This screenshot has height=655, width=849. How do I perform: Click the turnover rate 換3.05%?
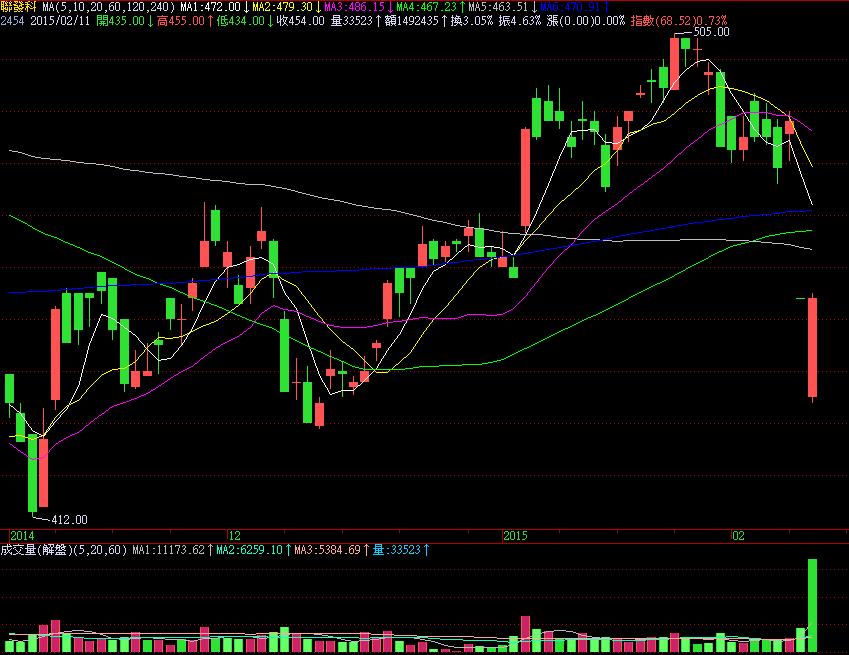pos(472,21)
